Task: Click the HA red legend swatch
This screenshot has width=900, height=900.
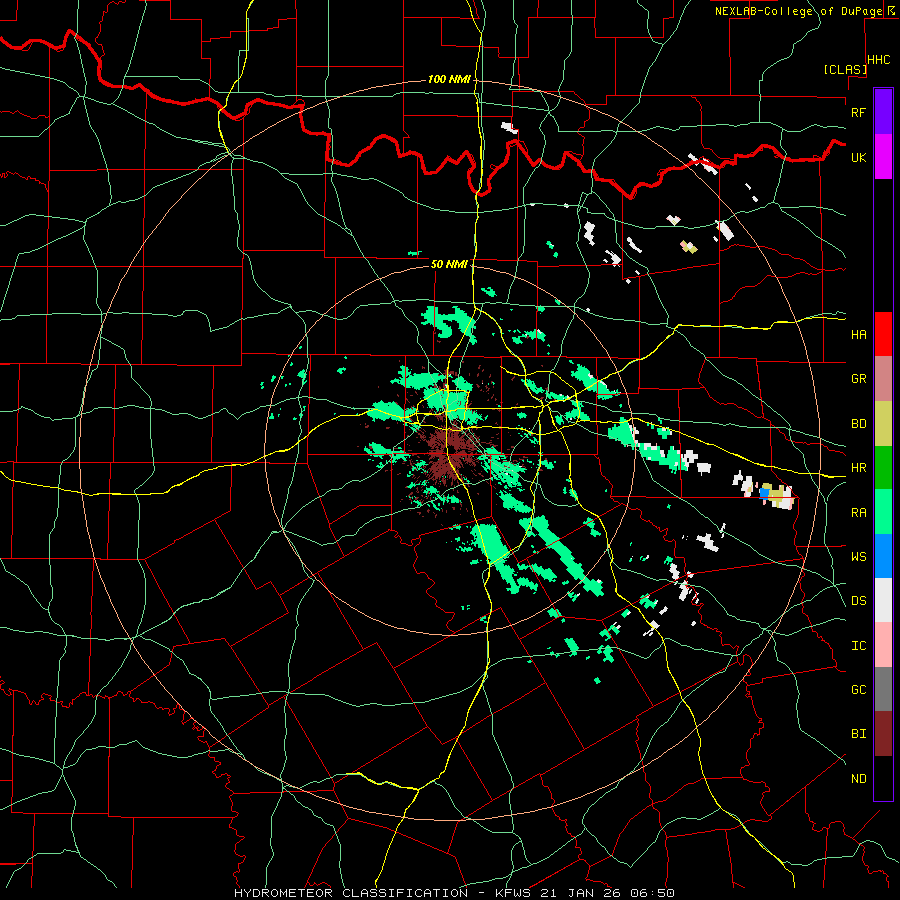Action: click(x=883, y=334)
